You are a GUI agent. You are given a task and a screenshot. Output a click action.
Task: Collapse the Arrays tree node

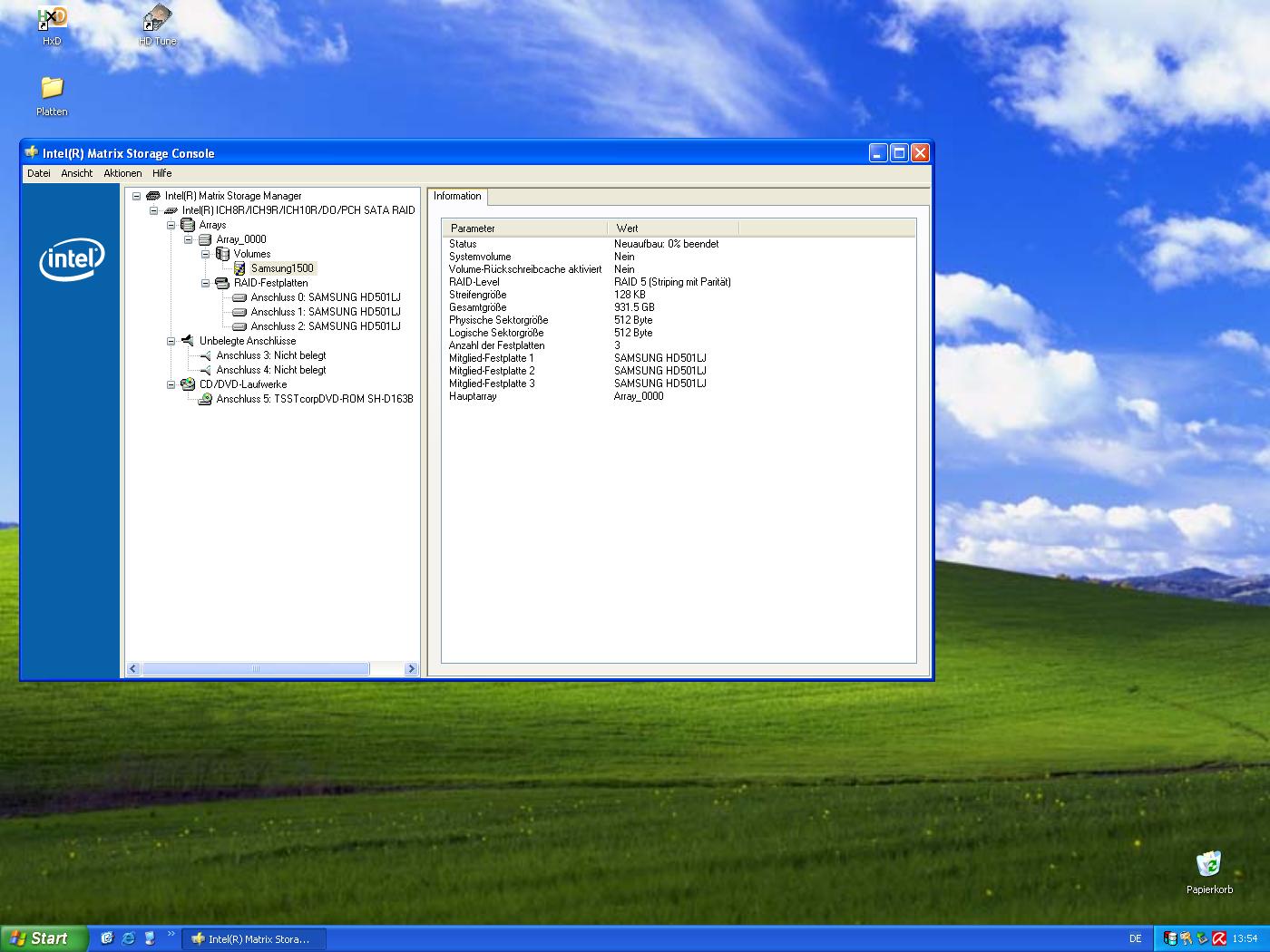[x=171, y=225]
